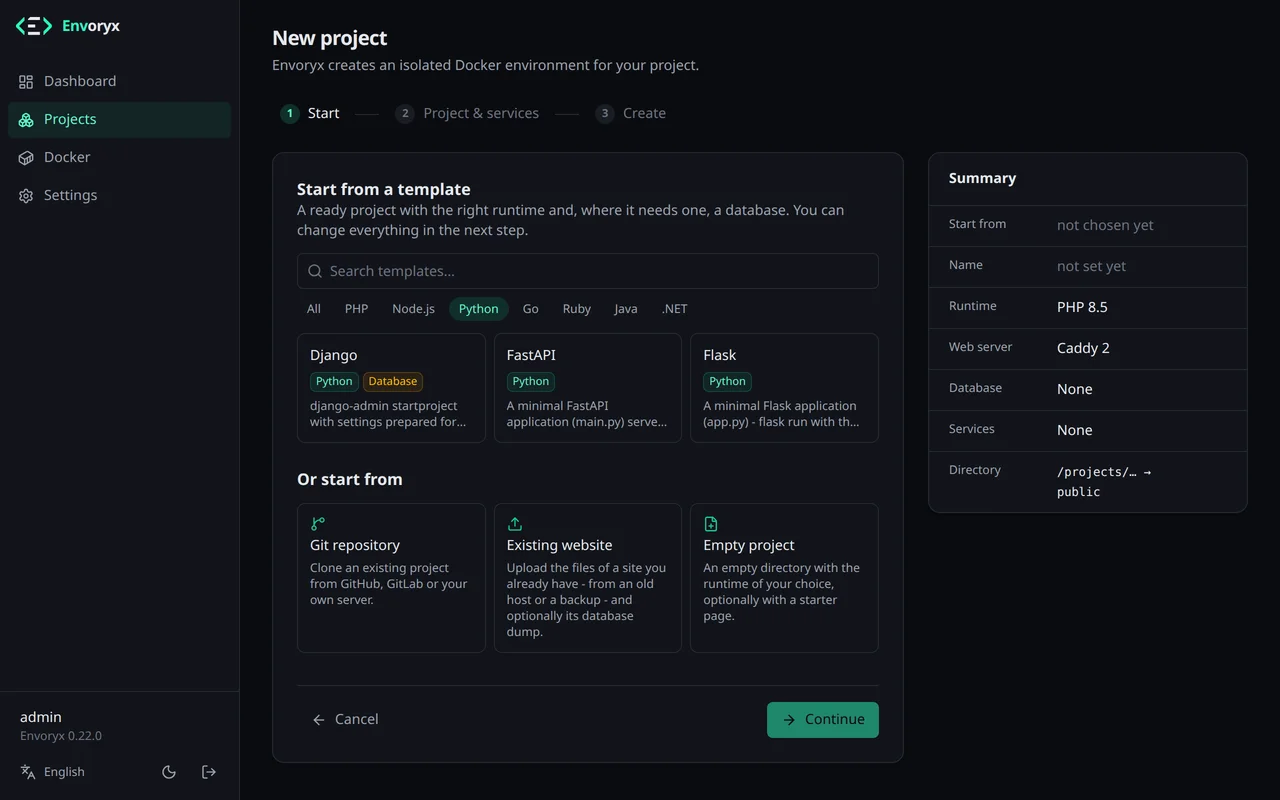
Task: Filter templates by PHP
Action: [x=357, y=309]
